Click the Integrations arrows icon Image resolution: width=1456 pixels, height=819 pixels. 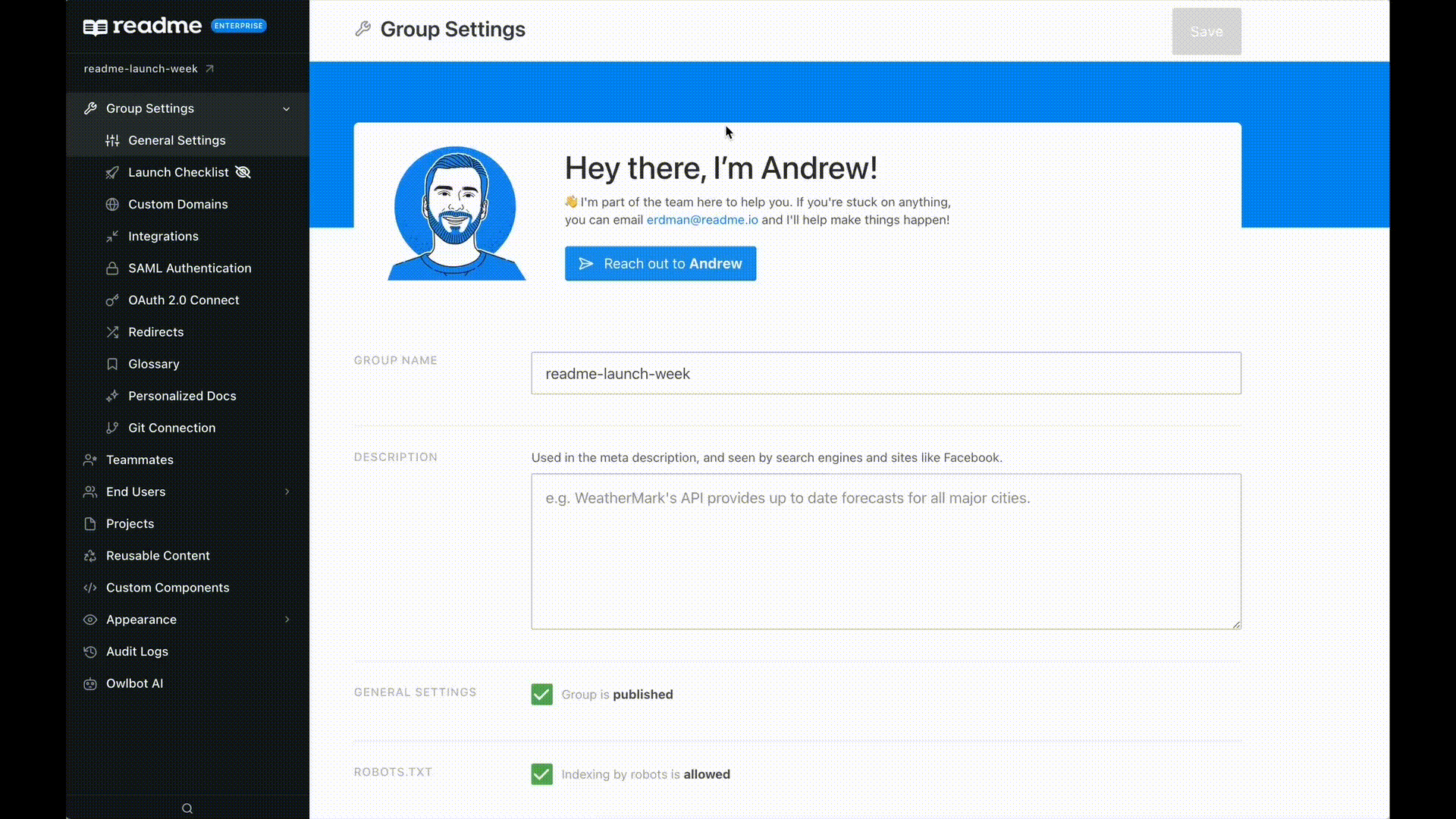tap(112, 236)
